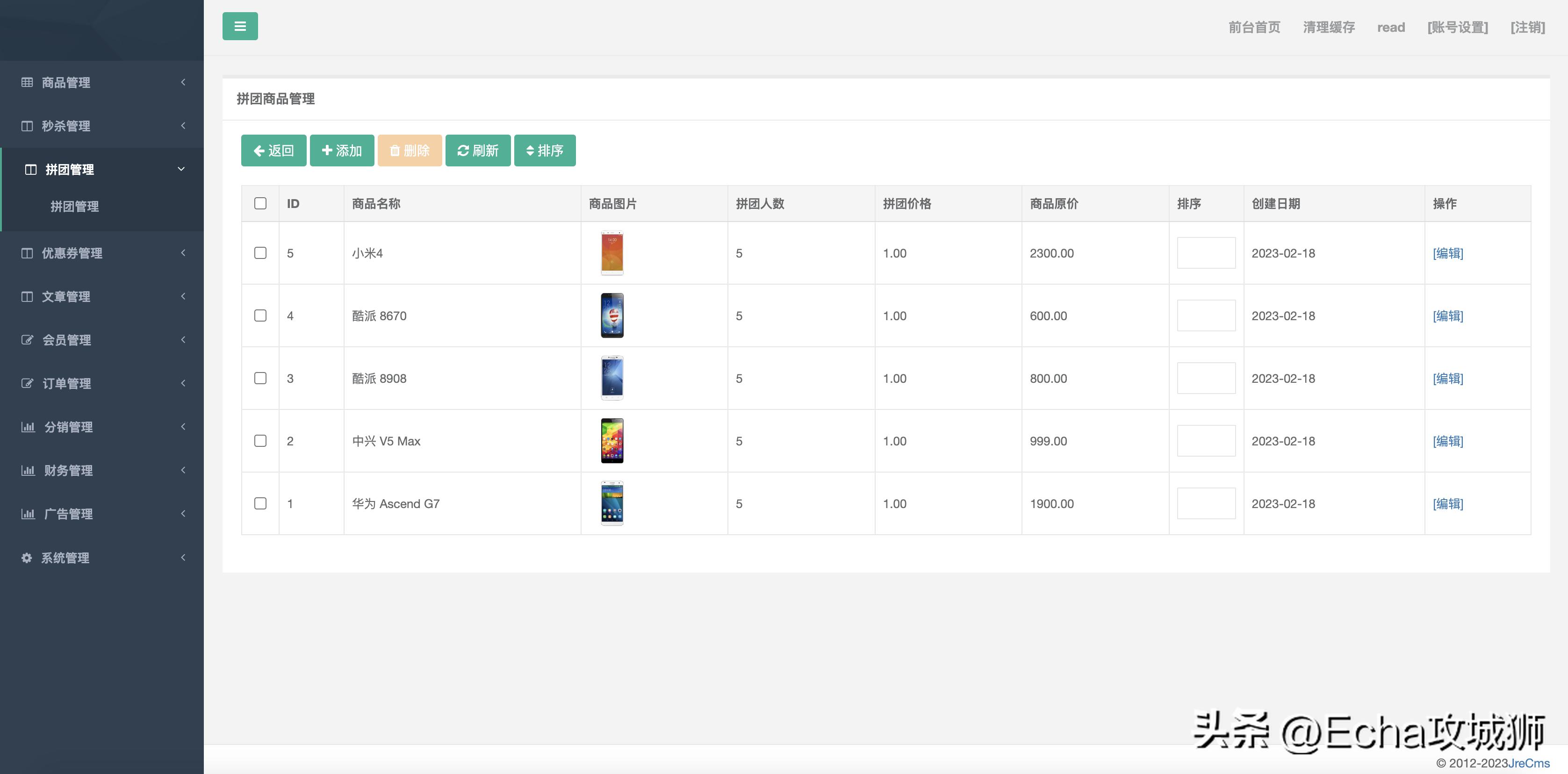Click the edit icon beside 会员管理
The width and height of the screenshot is (1568, 774).
point(27,339)
